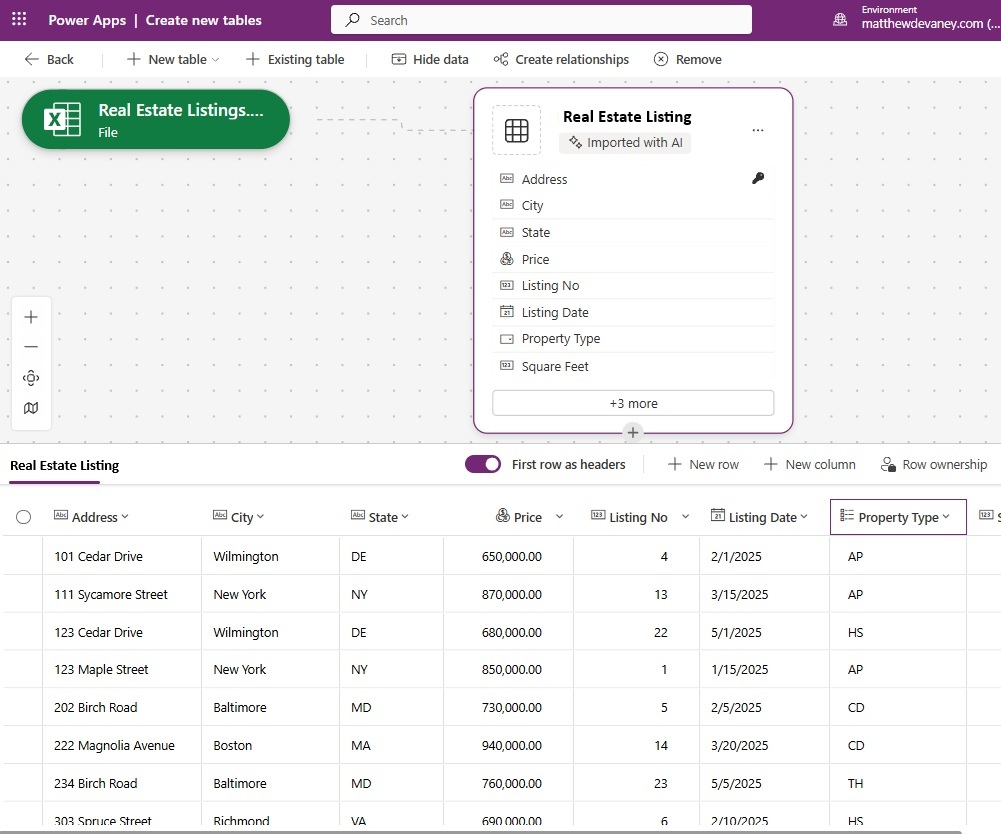Open the Listing No column header dropdown

coord(686,517)
